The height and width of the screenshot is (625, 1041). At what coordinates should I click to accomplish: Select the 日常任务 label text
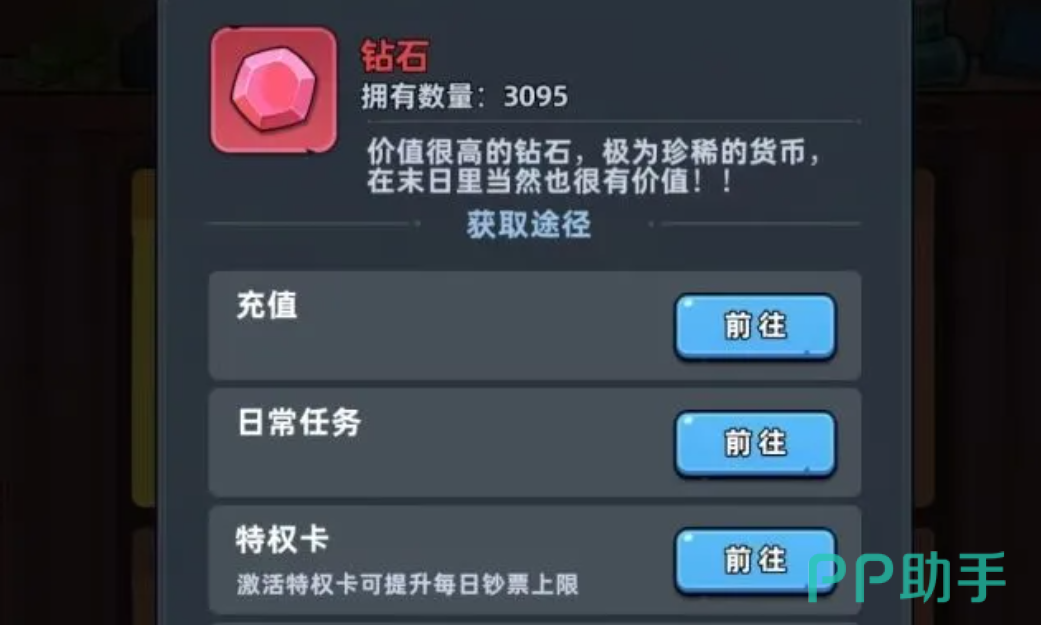[299, 422]
